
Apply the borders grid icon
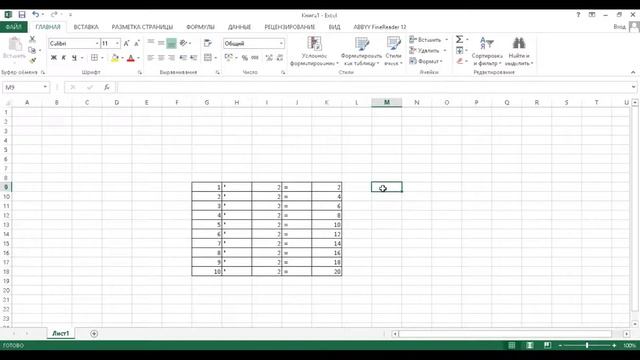[94, 58]
